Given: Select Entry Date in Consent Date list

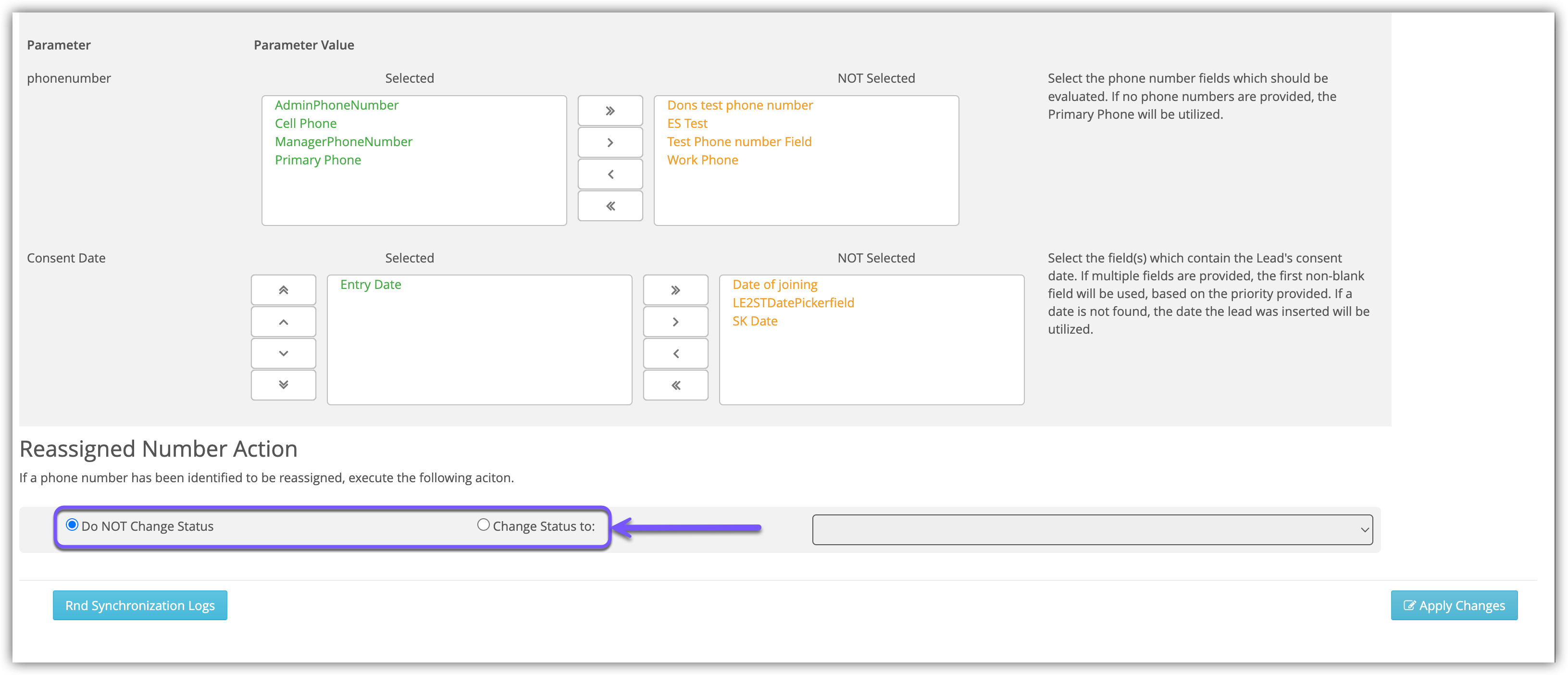Looking at the screenshot, I should [371, 285].
